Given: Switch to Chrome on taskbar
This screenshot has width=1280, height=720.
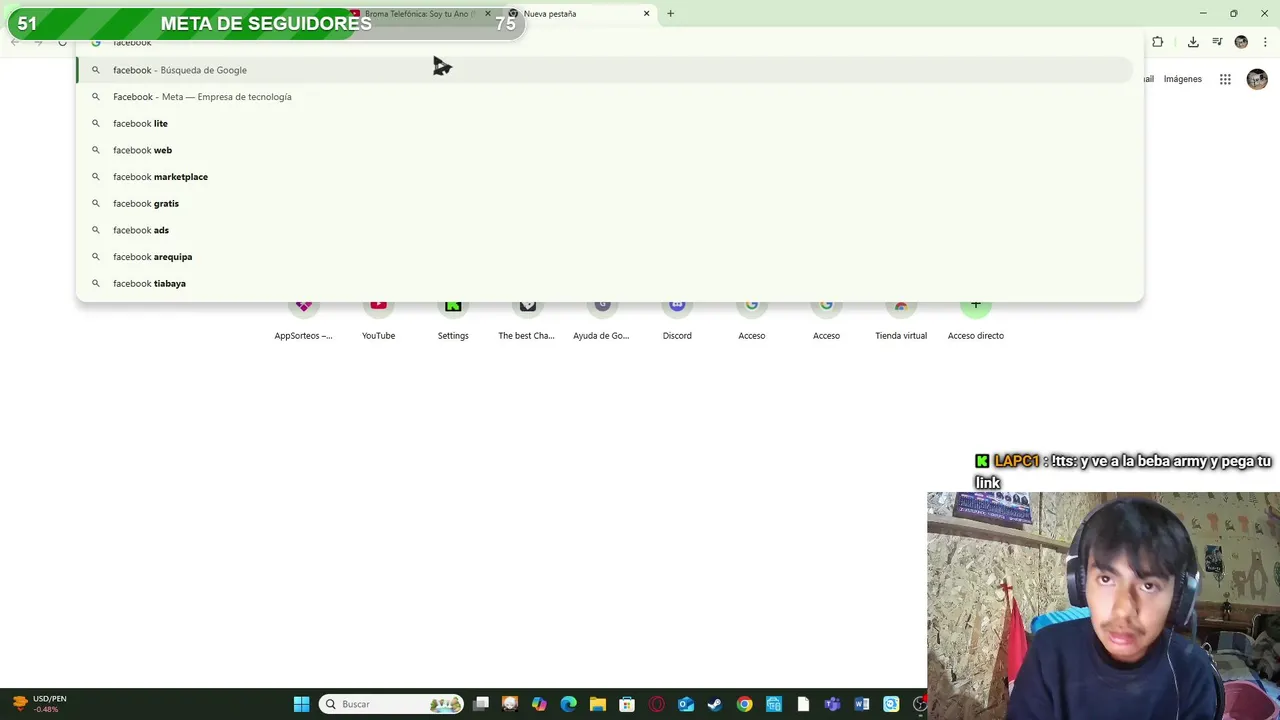Looking at the screenshot, I should pos(744,704).
